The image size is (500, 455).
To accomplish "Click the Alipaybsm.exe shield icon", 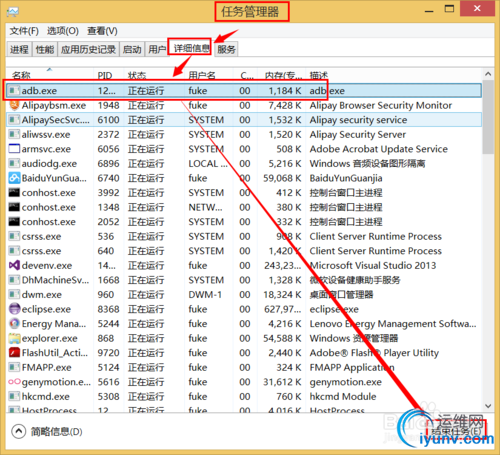I will (14, 105).
